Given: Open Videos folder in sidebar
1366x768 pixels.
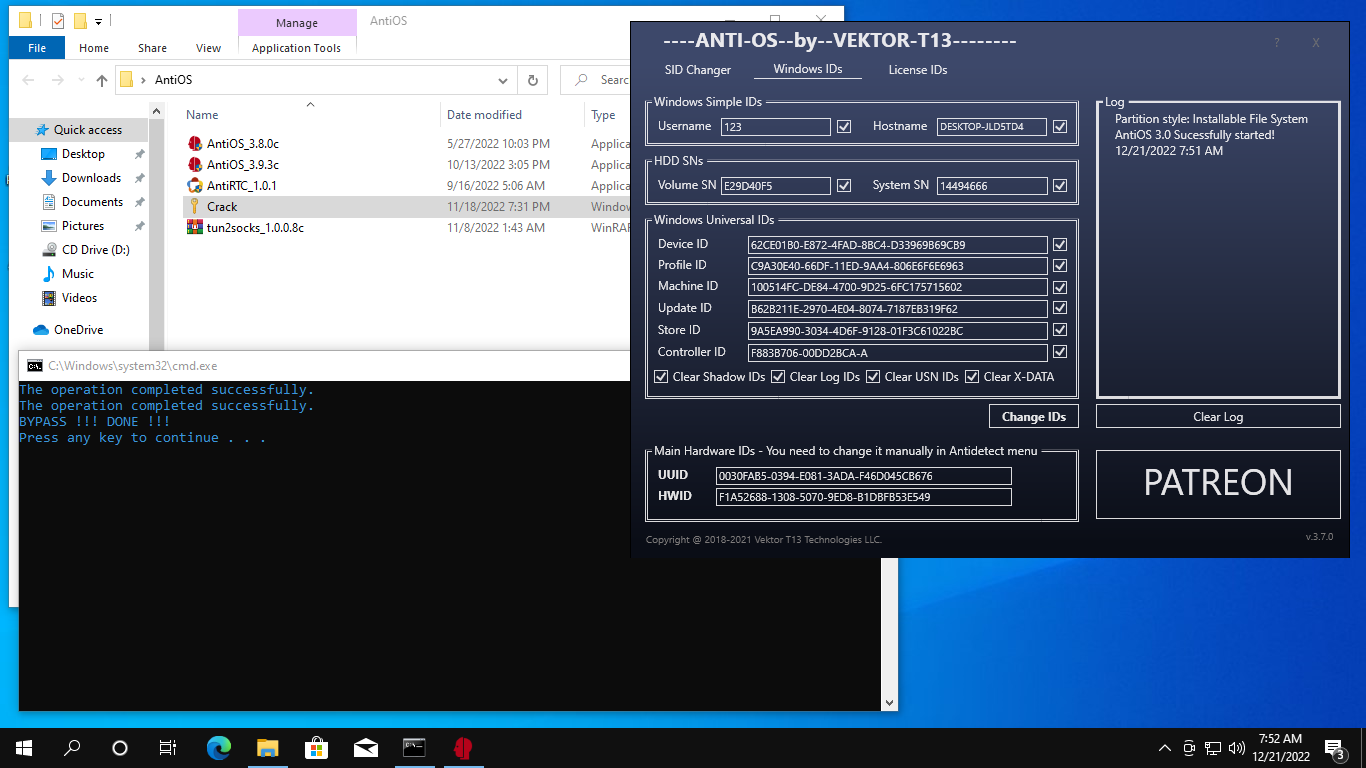Looking at the screenshot, I should coord(79,298).
